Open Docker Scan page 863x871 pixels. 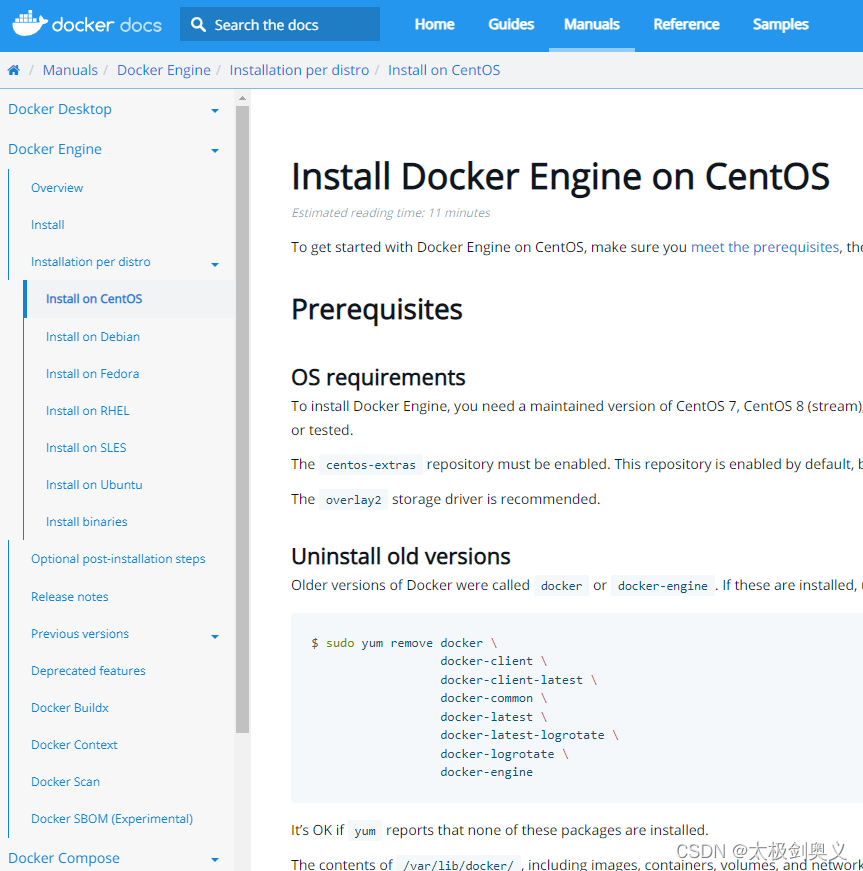pyautogui.click(x=66, y=782)
